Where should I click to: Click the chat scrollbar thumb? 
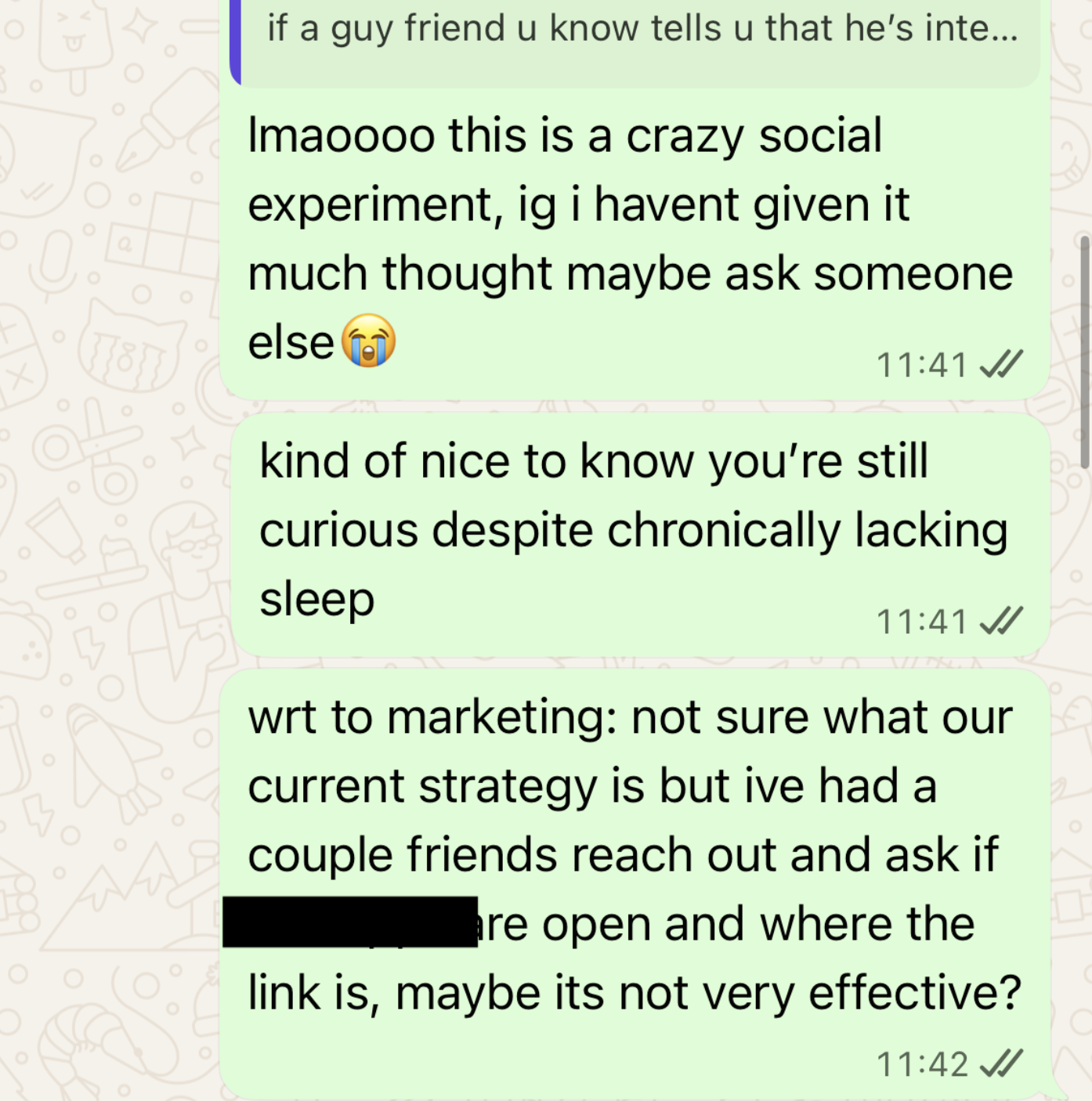tap(1085, 352)
